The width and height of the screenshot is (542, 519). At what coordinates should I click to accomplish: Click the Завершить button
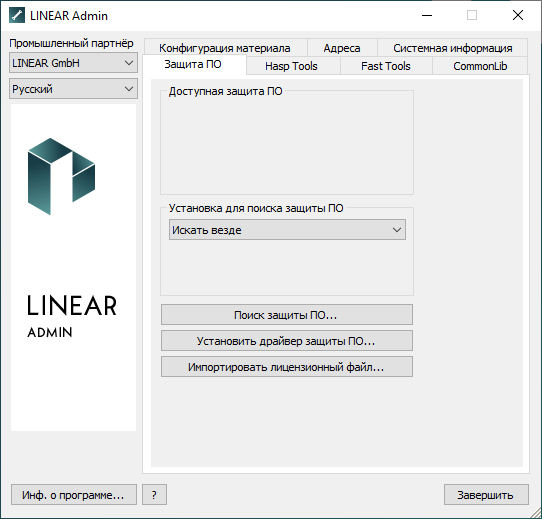point(486,495)
